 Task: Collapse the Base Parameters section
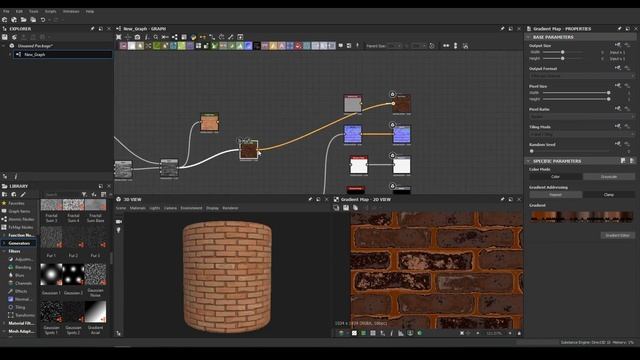coord(528,37)
